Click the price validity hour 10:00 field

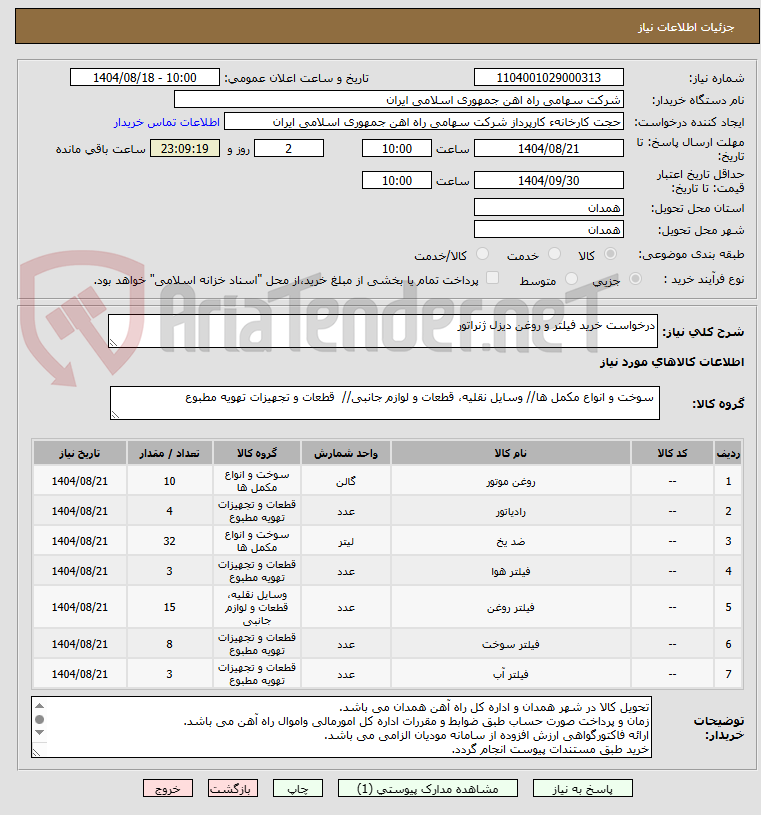point(397,180)
